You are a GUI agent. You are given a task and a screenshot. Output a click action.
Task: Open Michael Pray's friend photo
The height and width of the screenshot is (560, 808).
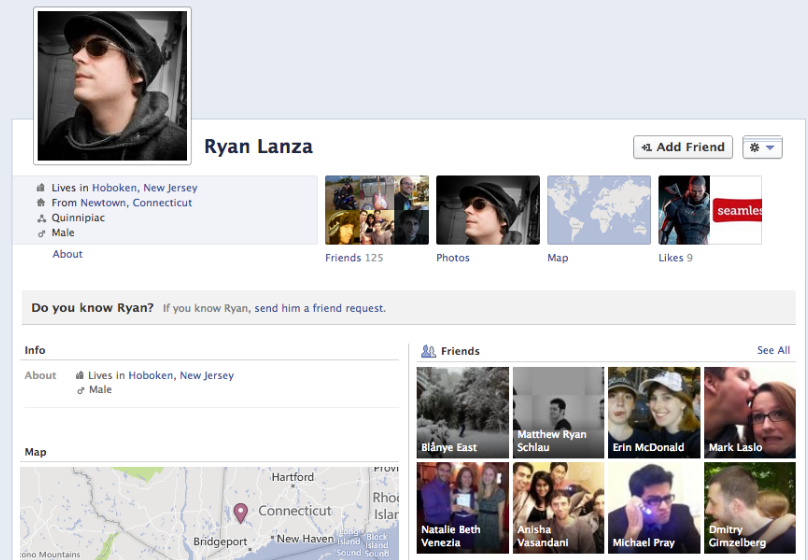click(x=654, y=507)
